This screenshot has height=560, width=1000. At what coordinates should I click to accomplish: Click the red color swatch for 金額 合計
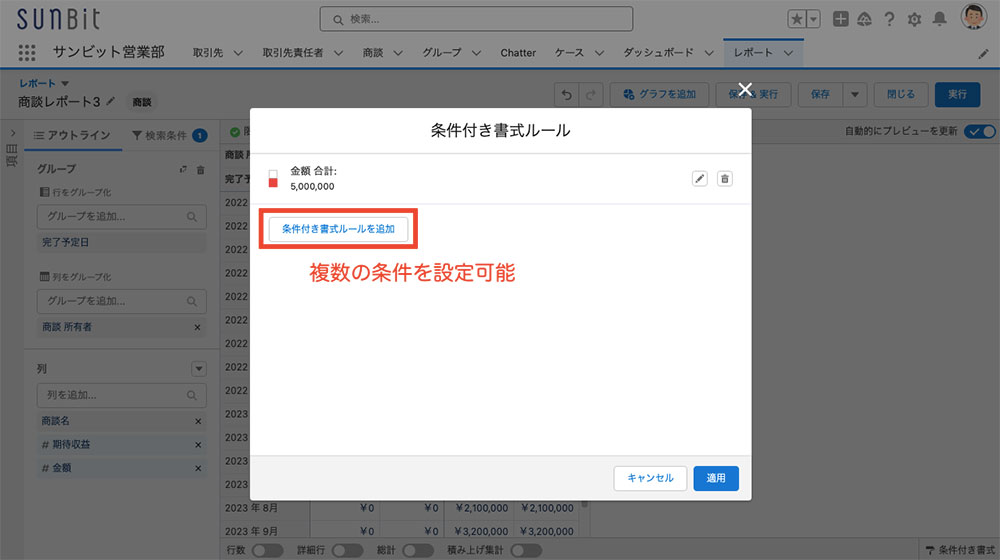click(273, 179)
